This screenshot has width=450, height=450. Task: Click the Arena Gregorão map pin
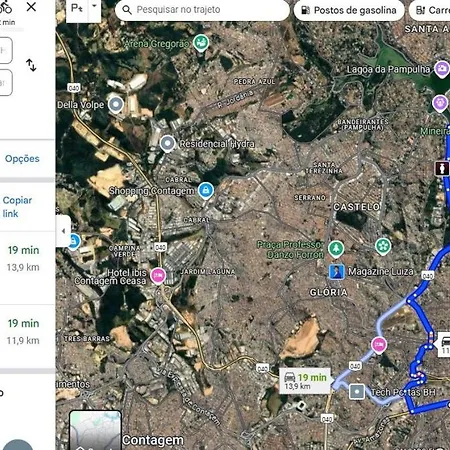click(x=201, y=43)
